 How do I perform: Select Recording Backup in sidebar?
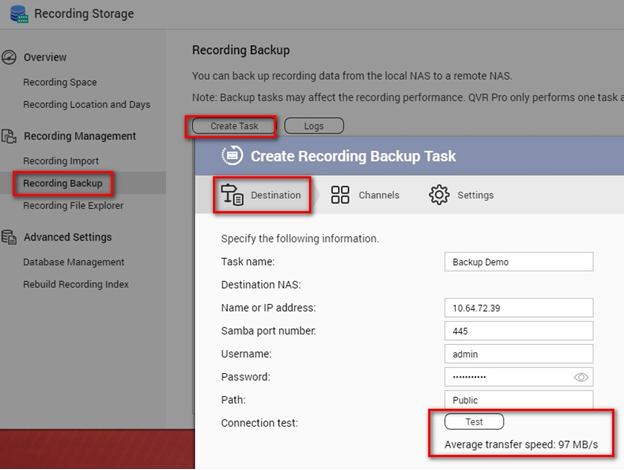(x=63, y=183)
